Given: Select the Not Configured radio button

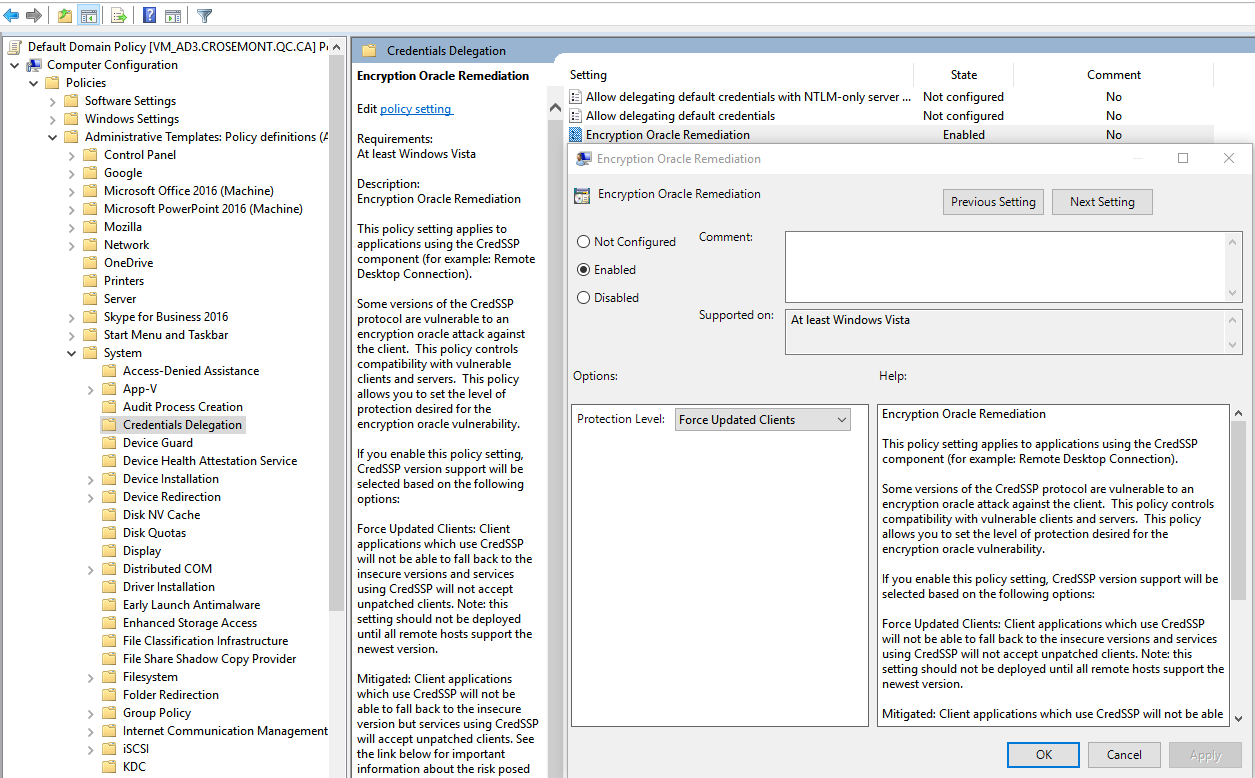Looking at the screenshot, I should [x=584, y=242].
